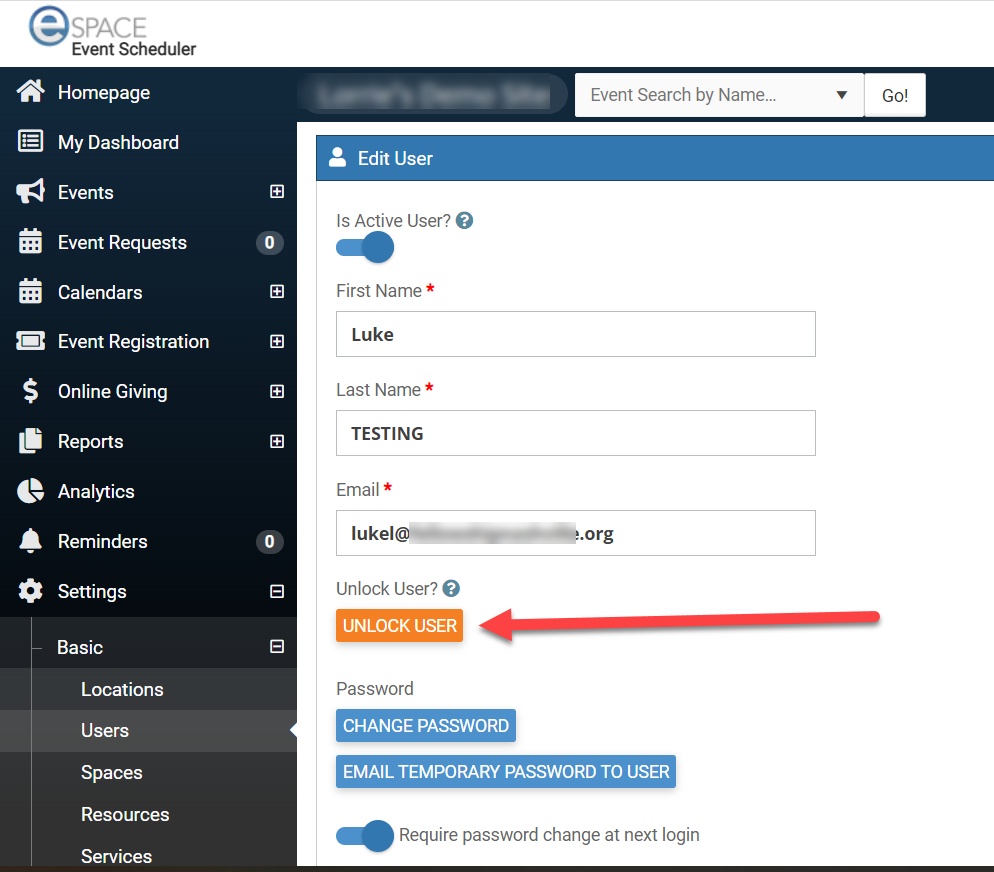Click help icon next to Unlock User
The height and width of the screenshot is (872, 994).
click(x=451, y=589)
